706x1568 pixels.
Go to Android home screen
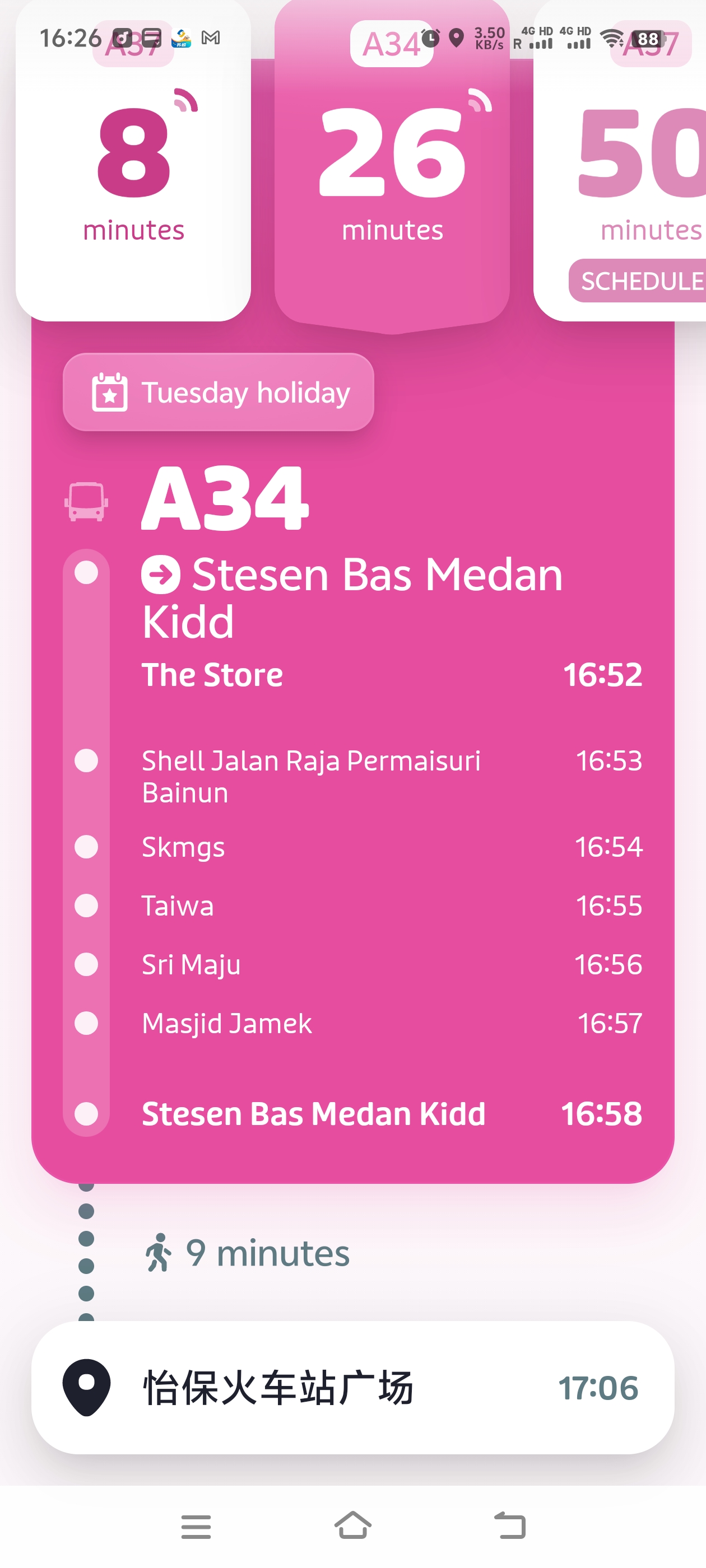(352, 1525)
